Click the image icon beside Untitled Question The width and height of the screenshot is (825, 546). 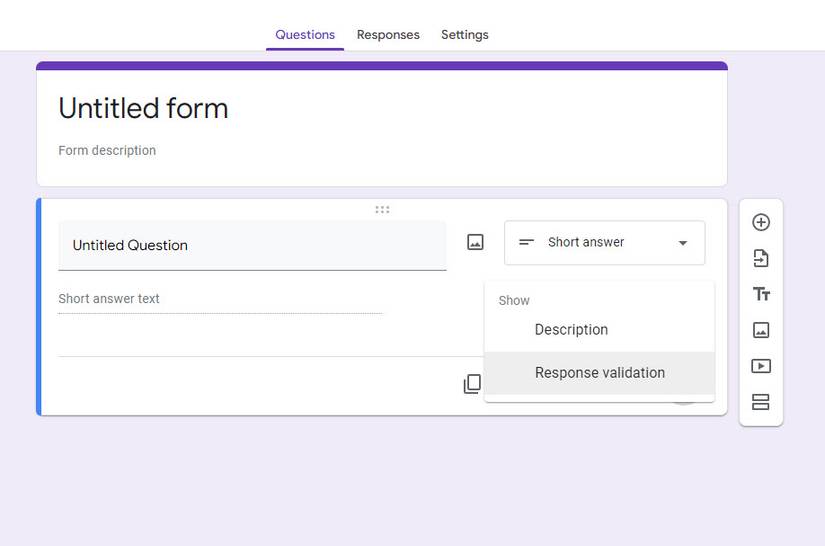coord(475,242)
